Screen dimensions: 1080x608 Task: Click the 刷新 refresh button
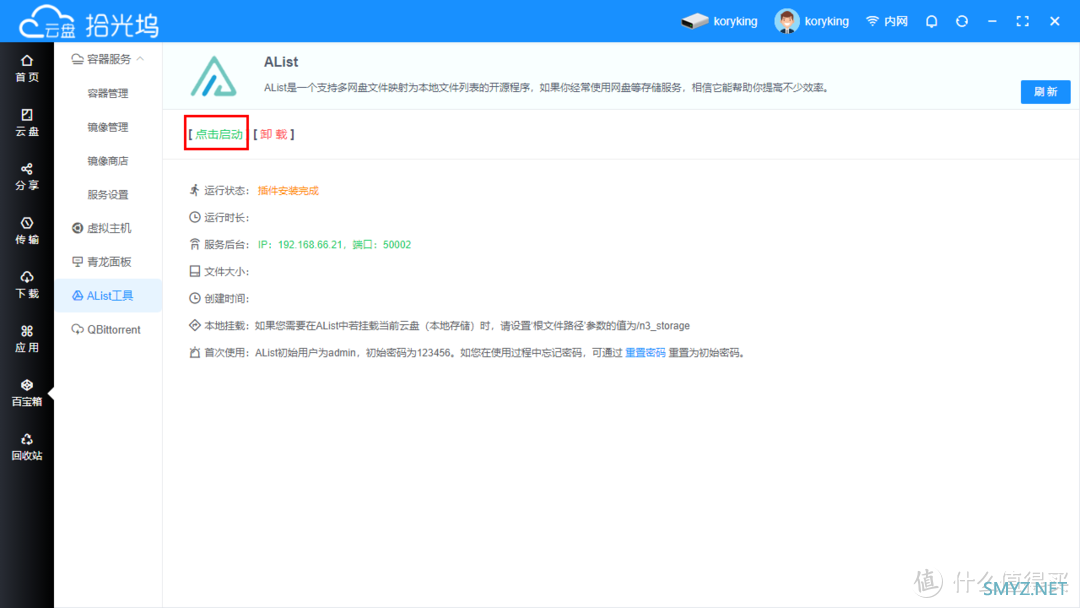point(1045,92)
